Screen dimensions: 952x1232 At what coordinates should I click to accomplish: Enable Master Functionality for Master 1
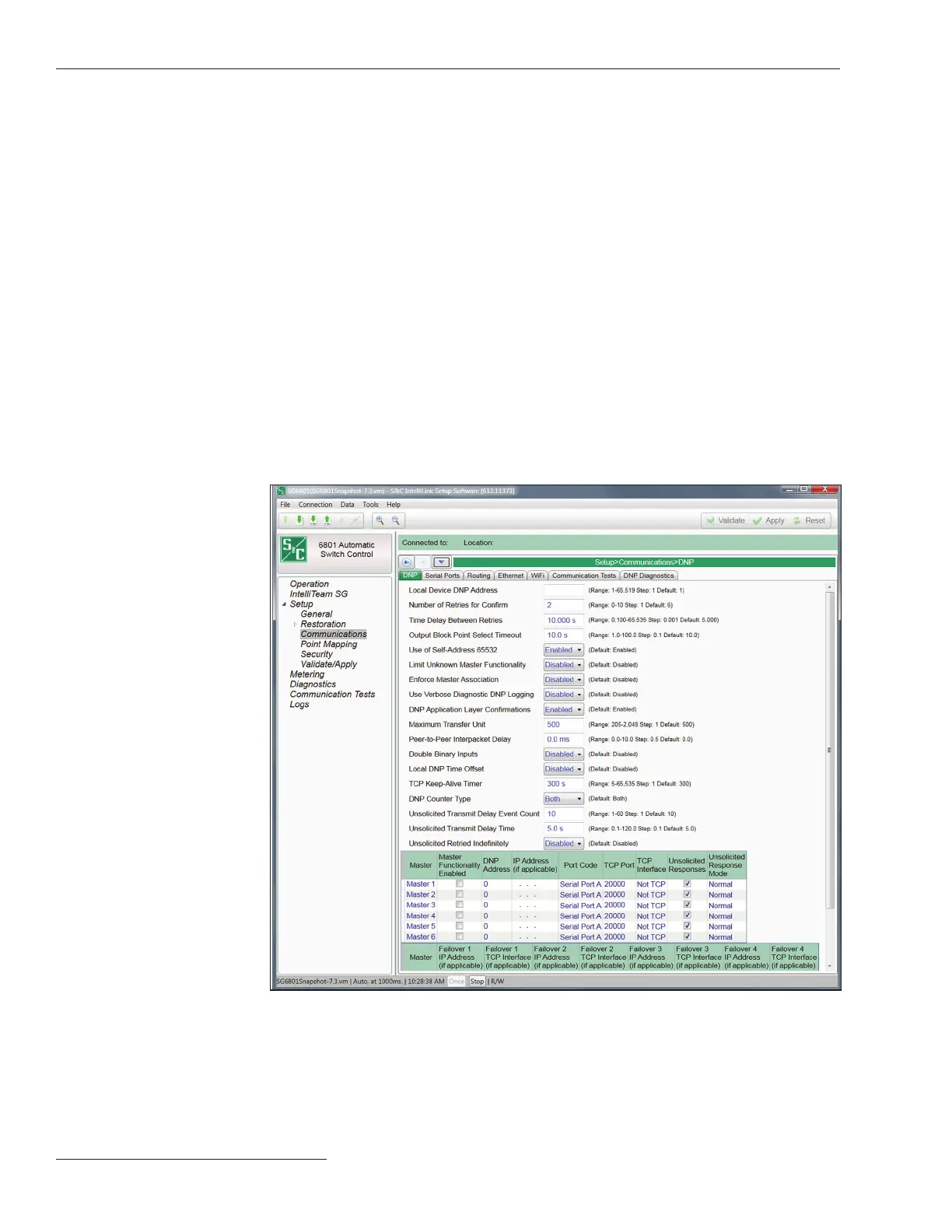[460, 884]
